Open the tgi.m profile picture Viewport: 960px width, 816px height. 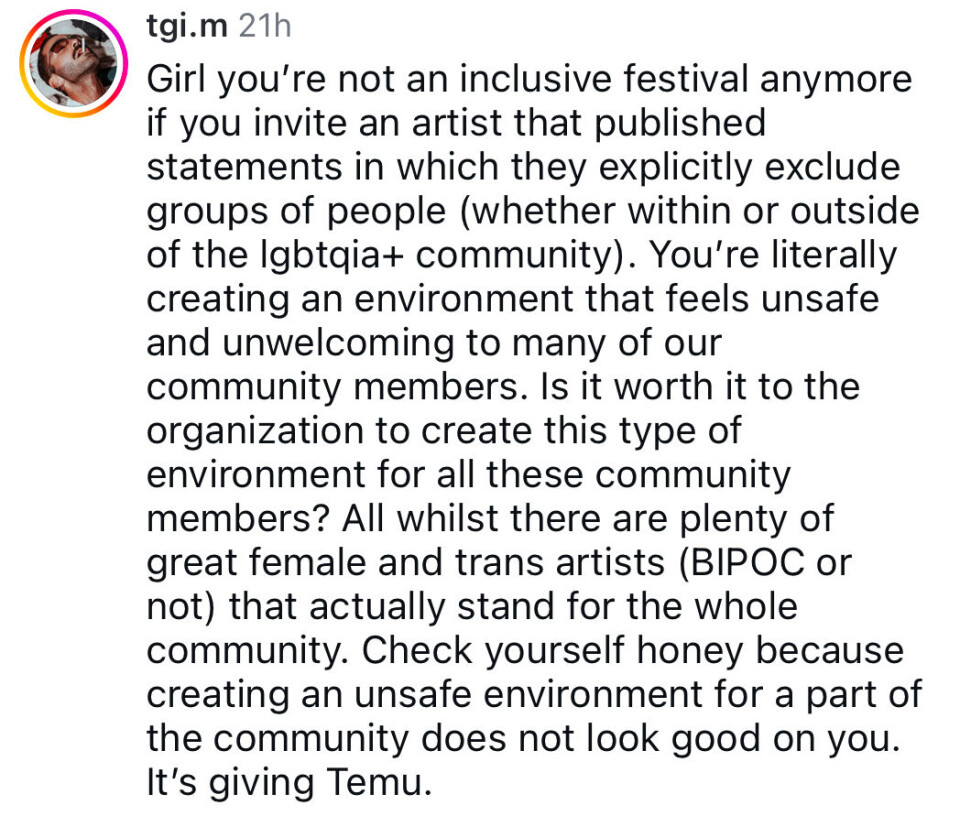(x=74, y=67)
